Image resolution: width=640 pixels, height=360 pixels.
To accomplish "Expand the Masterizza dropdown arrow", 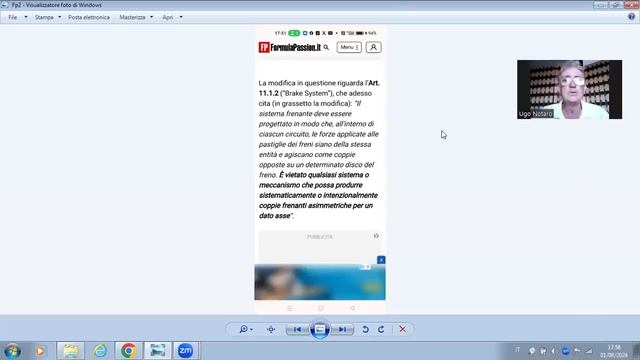I will point(151,17).
